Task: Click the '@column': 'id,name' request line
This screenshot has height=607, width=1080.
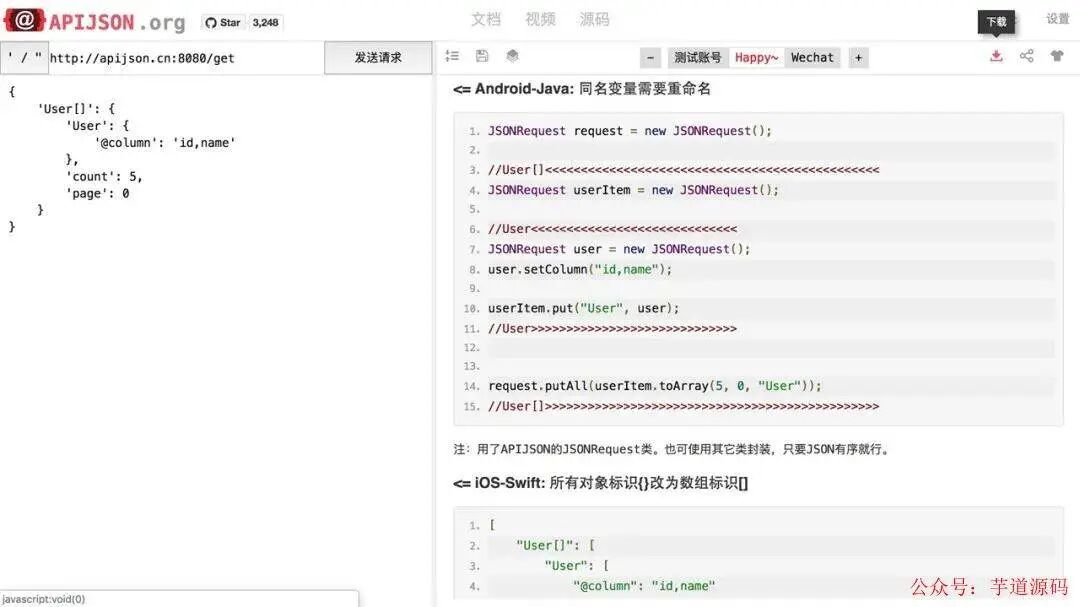Action: [165, 143]
